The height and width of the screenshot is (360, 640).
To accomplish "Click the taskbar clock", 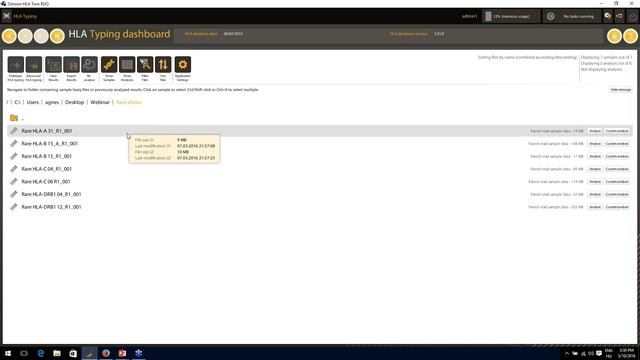I will coord(627,353).
